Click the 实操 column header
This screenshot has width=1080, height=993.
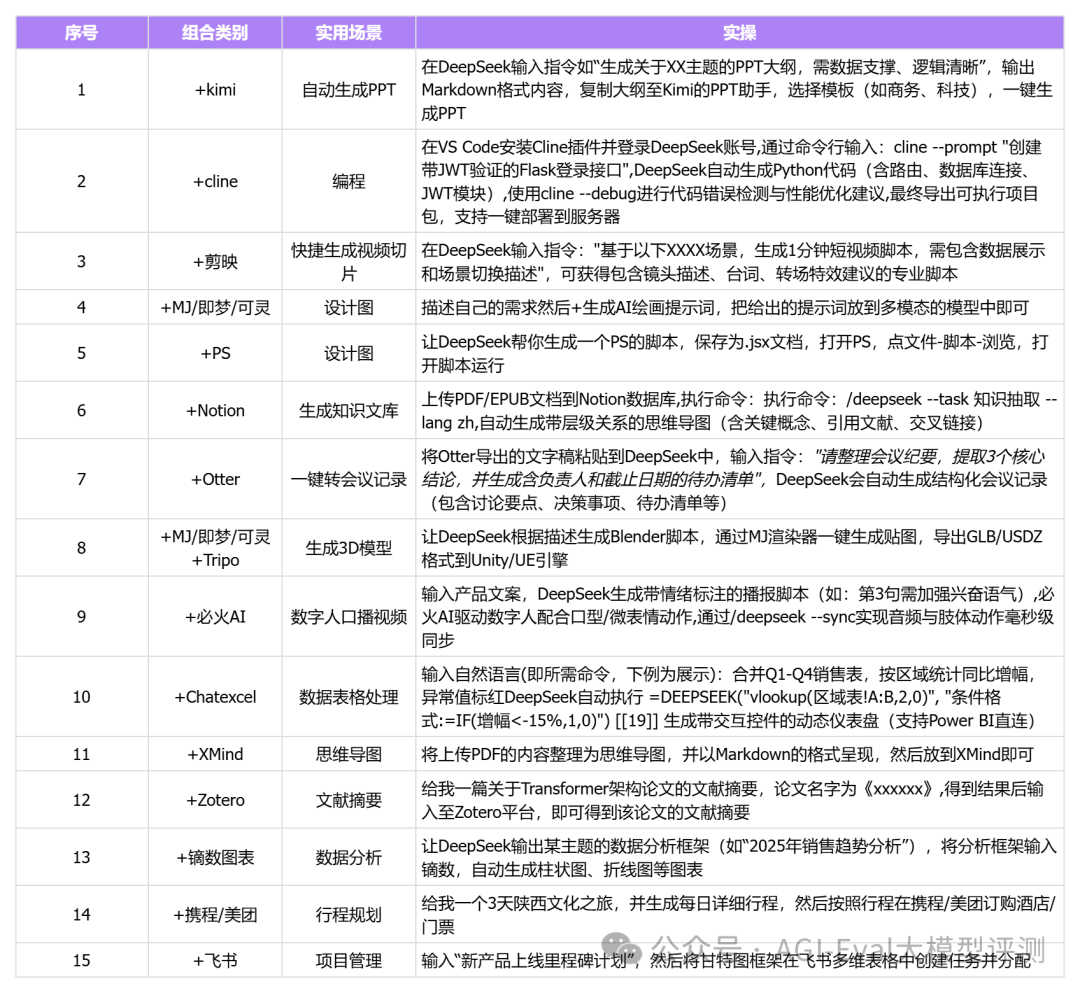(740, 32)
